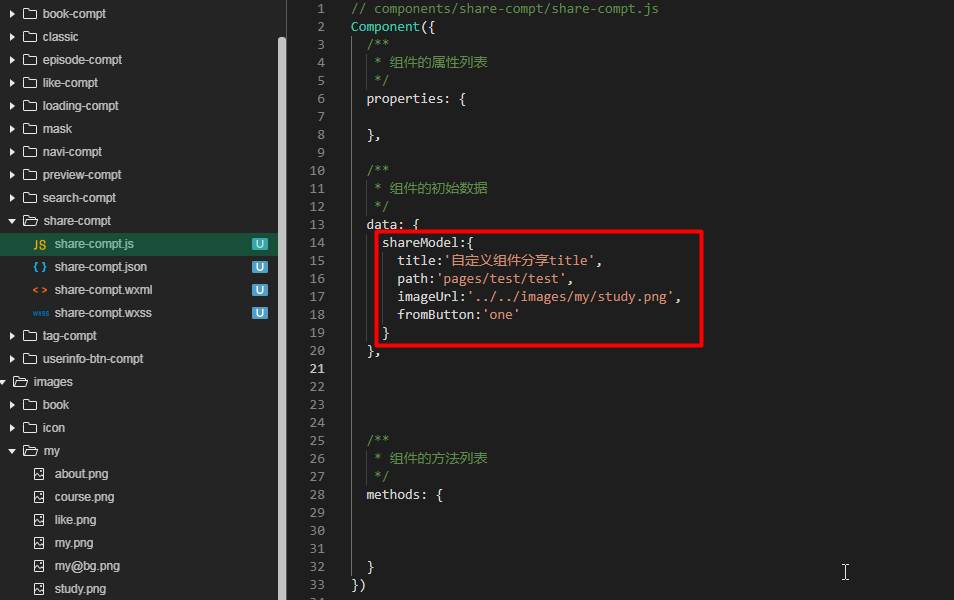This screenshot has height=600, width=954.
Task: Click line number 21 in the gutter
Action: 317,369
